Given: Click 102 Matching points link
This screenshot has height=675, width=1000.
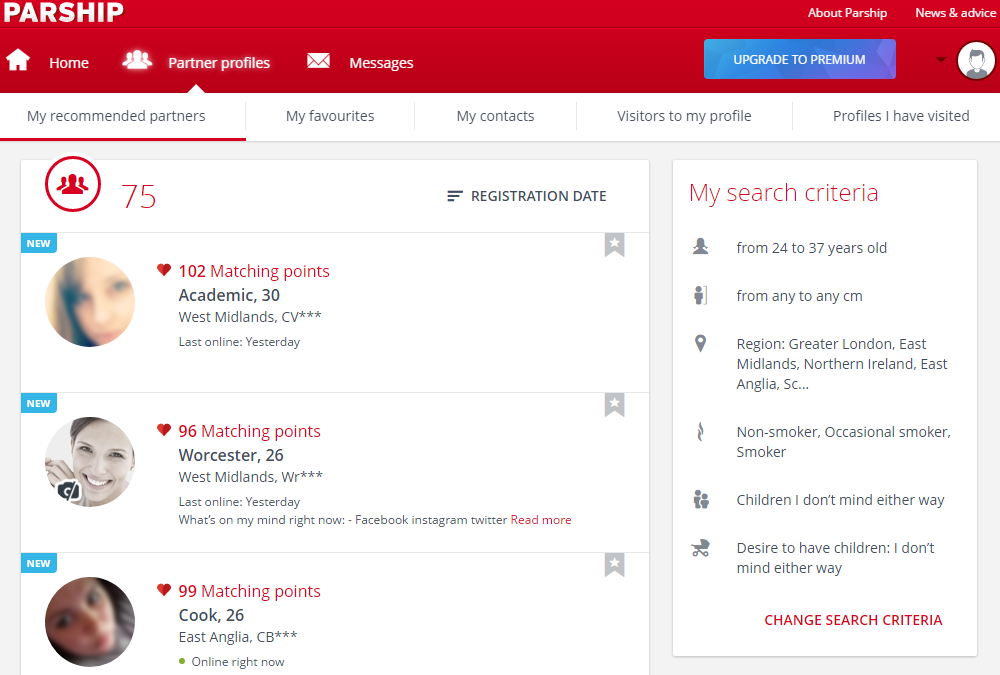Looking at the screenshot, I should pyautogui.click(x=254, y=271).
